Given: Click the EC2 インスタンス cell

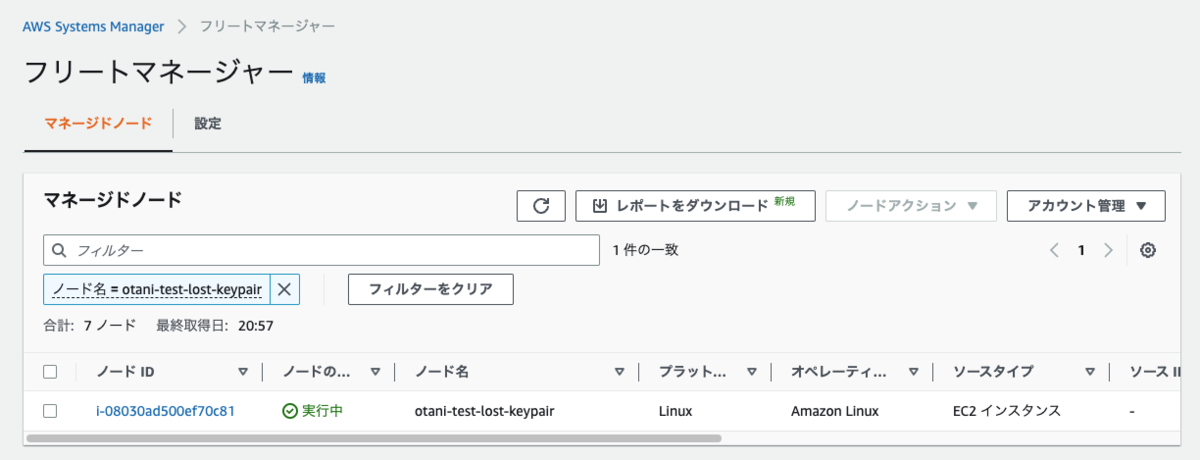Looking at the screenshot, I should pos(1007,411).
